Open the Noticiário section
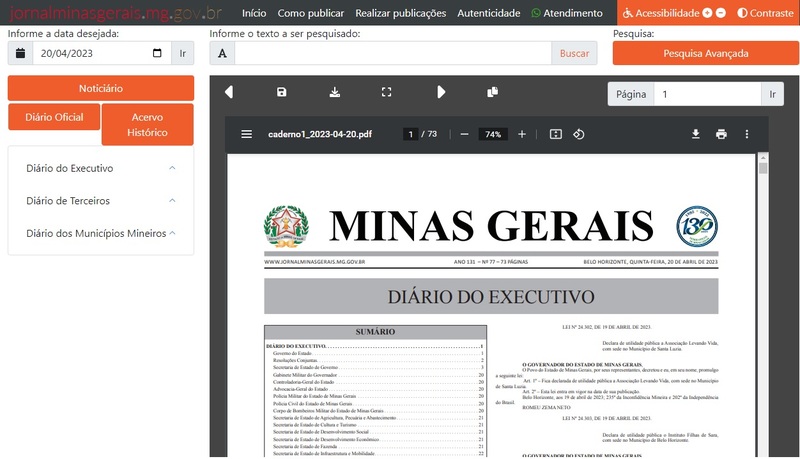This screenshot has width=800, height=459. tap(101, 88)
